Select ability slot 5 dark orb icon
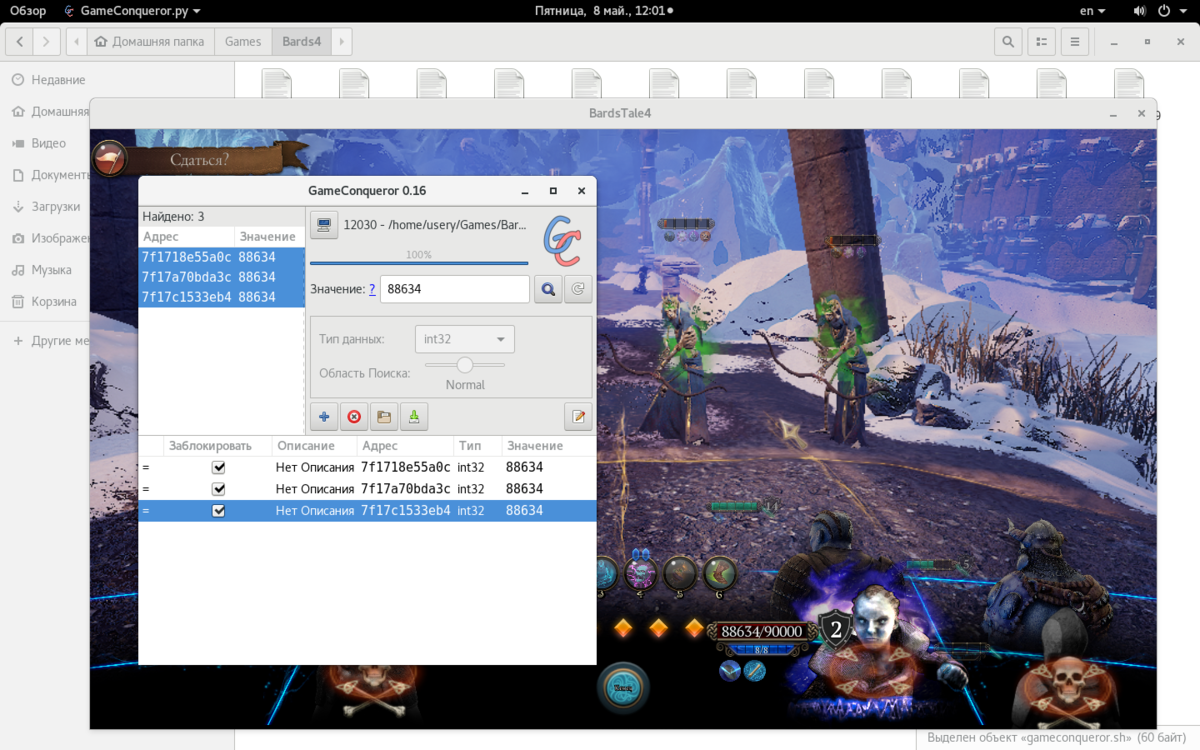Screen dimensions: 1200x750 point(680,574)
